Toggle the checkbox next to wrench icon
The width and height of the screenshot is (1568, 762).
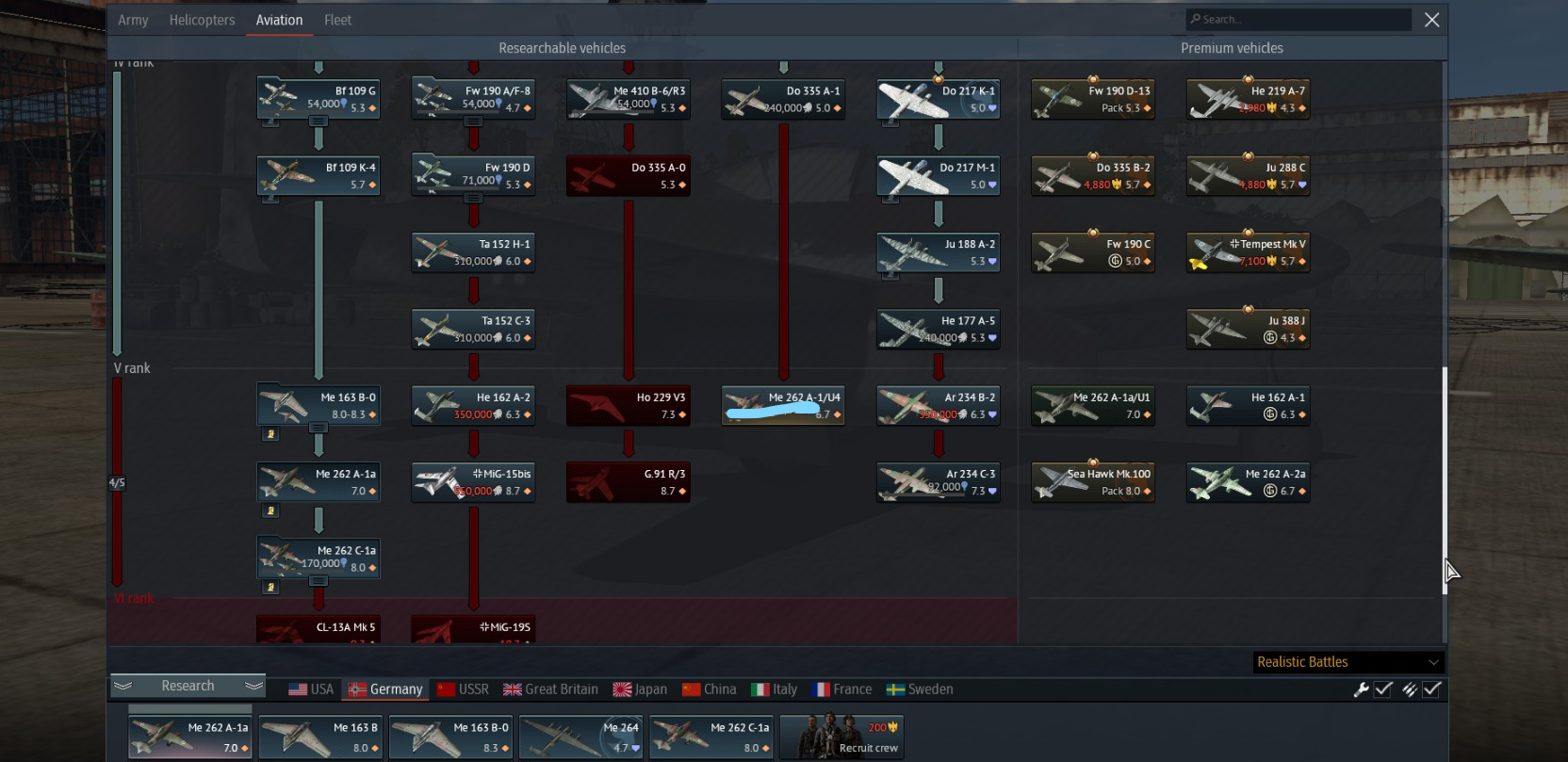[1383, 689]
